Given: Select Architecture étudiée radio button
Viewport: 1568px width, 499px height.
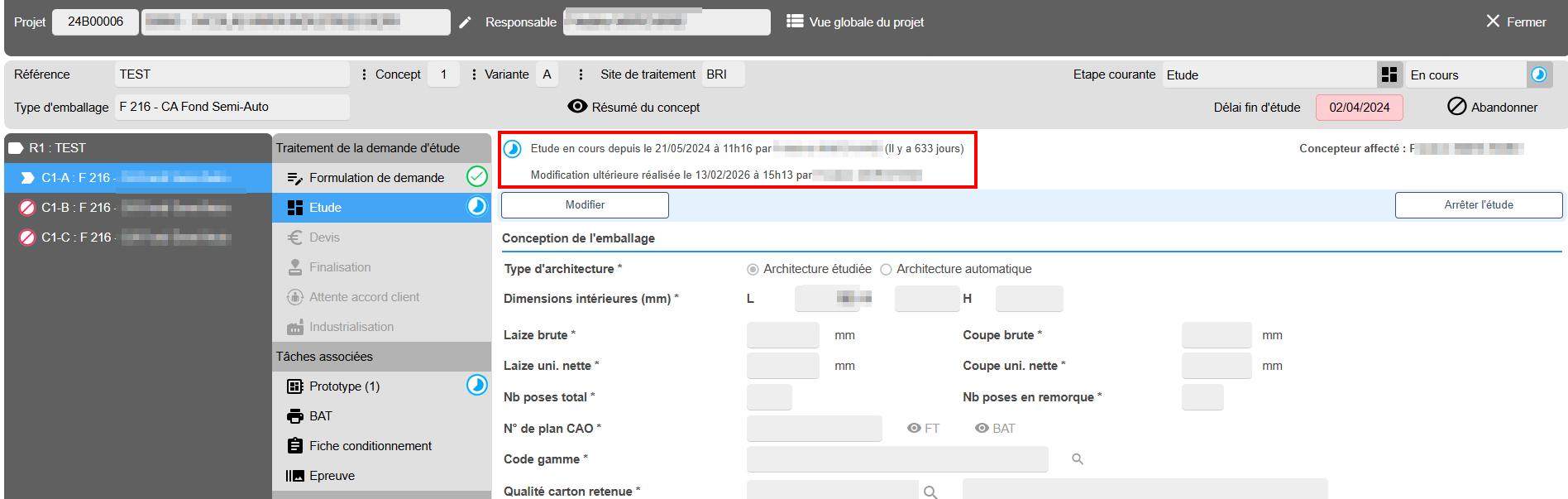Looking at the screenshot, I should click(x=753, y=270).
